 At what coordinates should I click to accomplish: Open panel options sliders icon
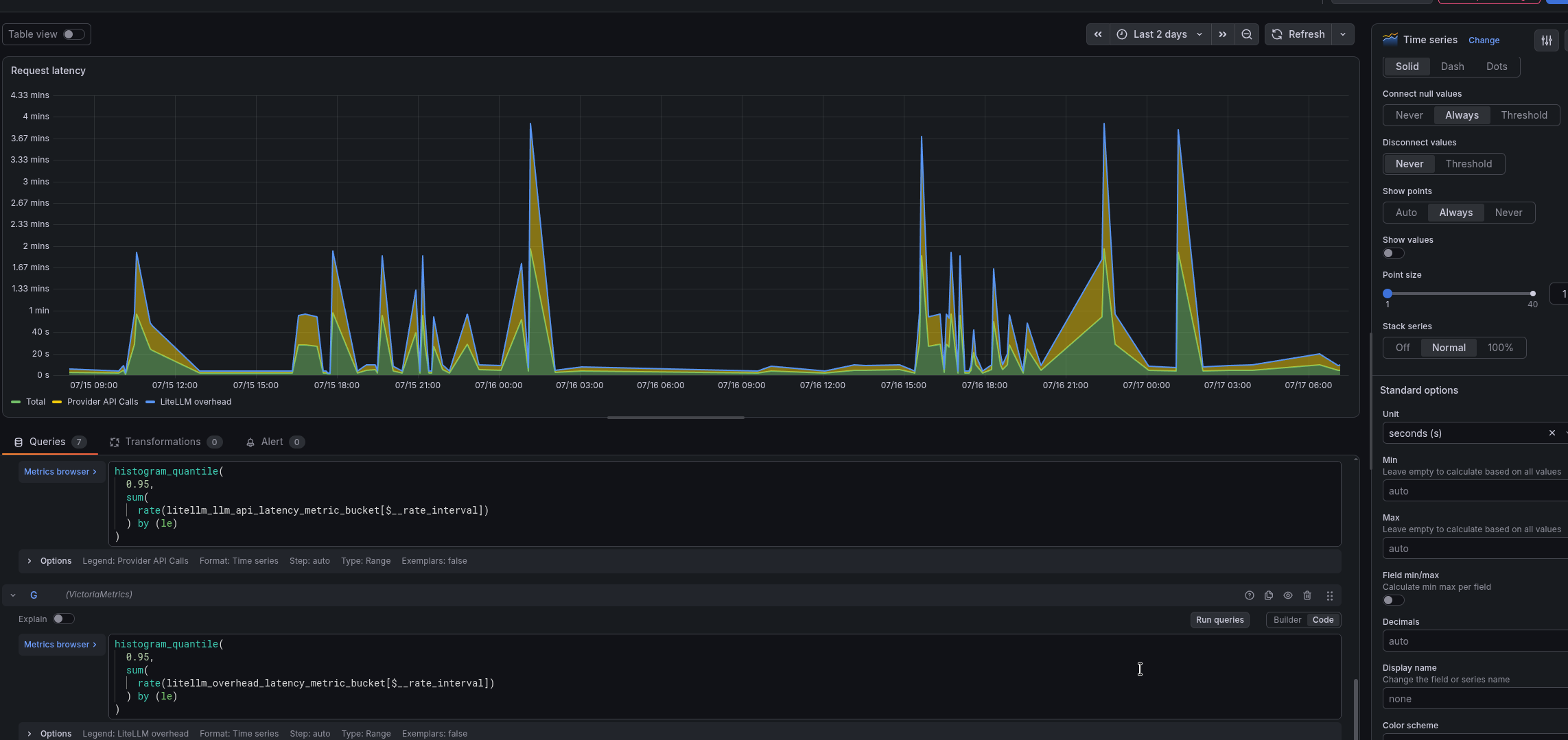1547,40
